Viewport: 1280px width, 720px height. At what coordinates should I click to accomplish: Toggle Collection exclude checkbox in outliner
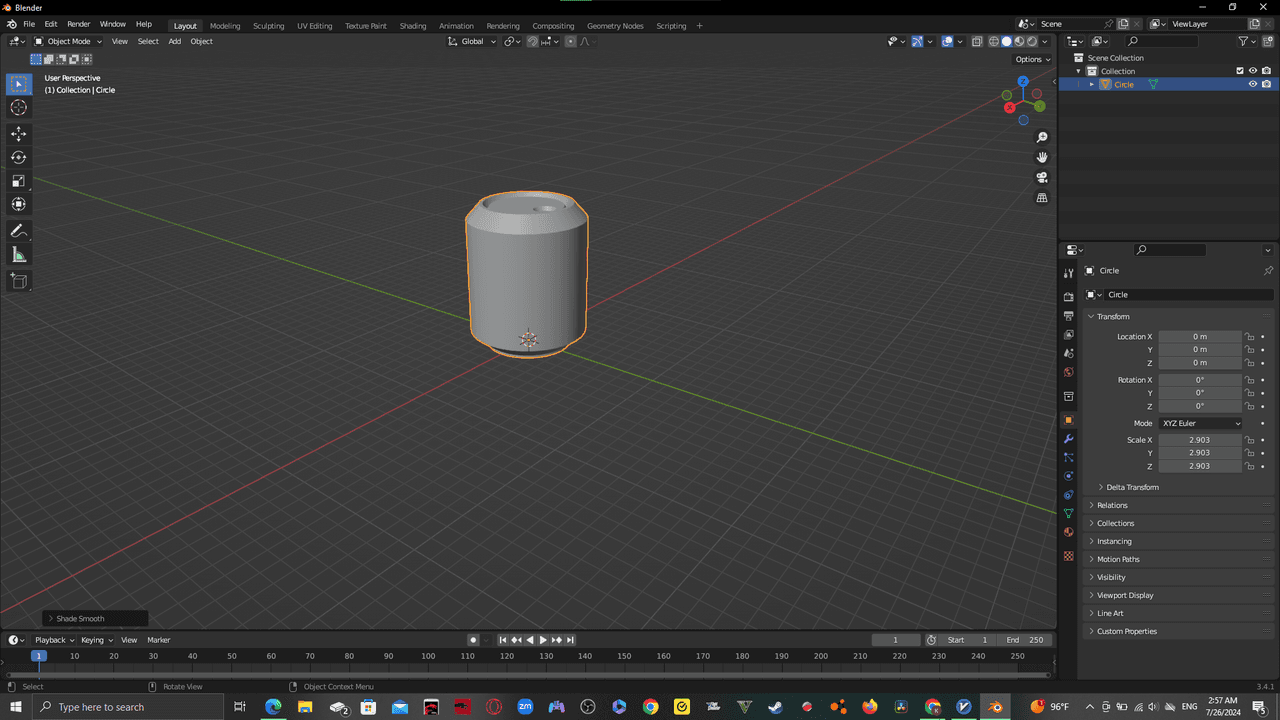1240,71
